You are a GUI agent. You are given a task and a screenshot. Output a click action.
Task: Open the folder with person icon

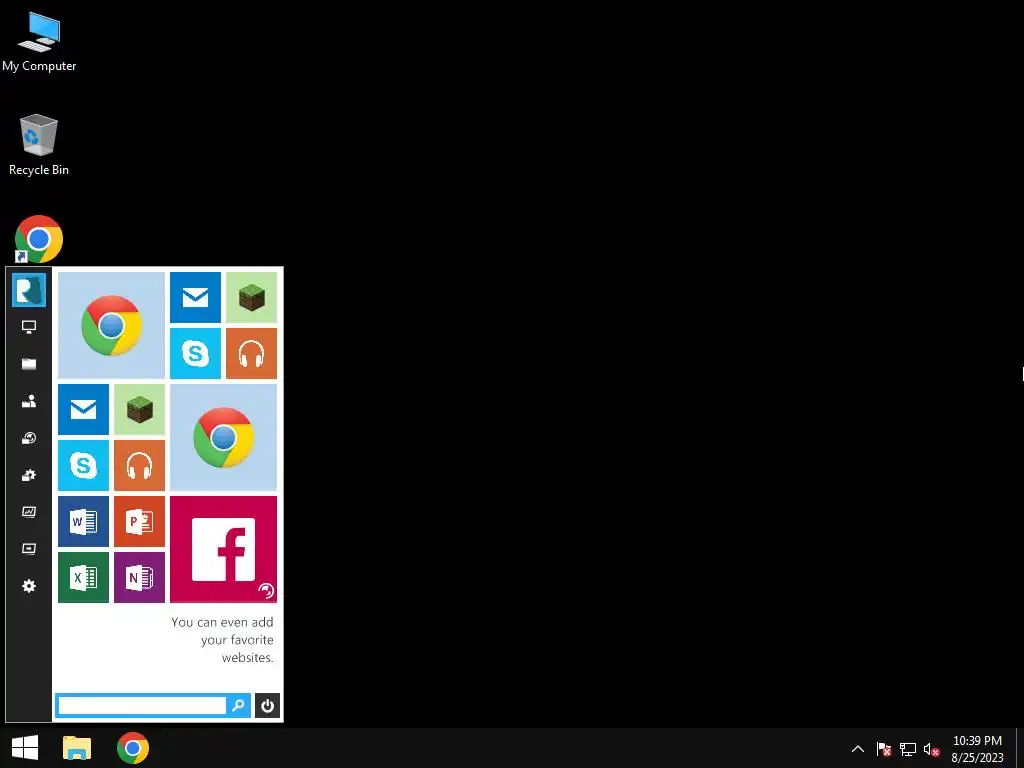pyautogui.click(x=29, y=401)
